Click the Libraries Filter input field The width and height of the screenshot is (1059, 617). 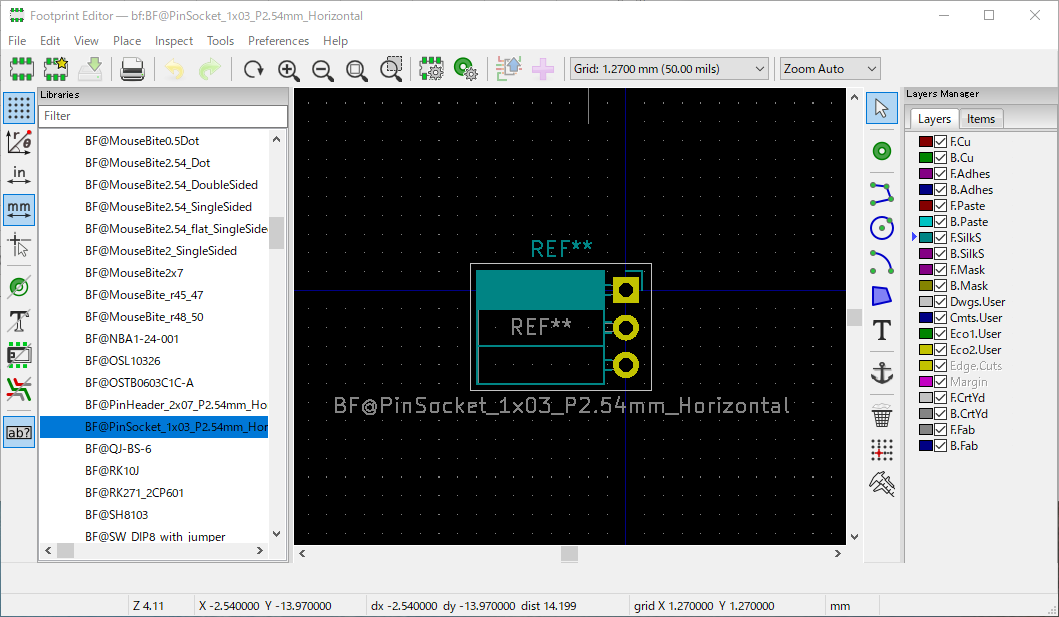pyautogui.click(x=163, y=116)
